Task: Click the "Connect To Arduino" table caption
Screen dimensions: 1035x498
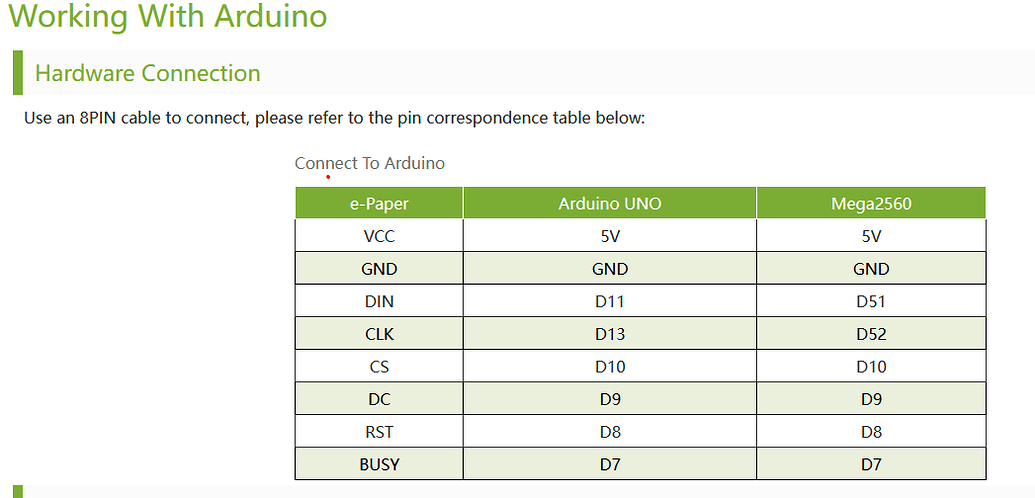Action: tap(369, 163)
